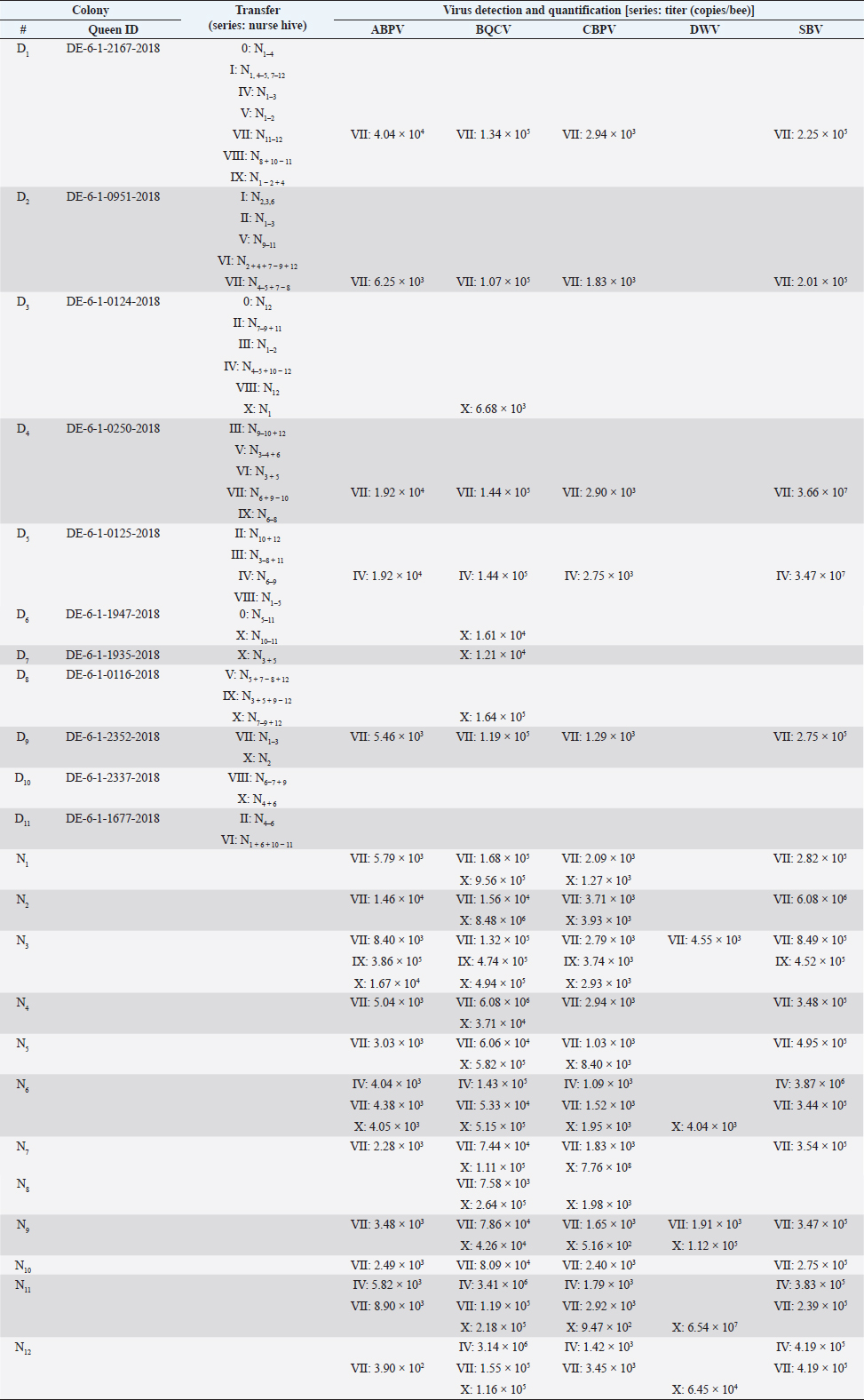Click the Colony header cell

coord(91,11)
